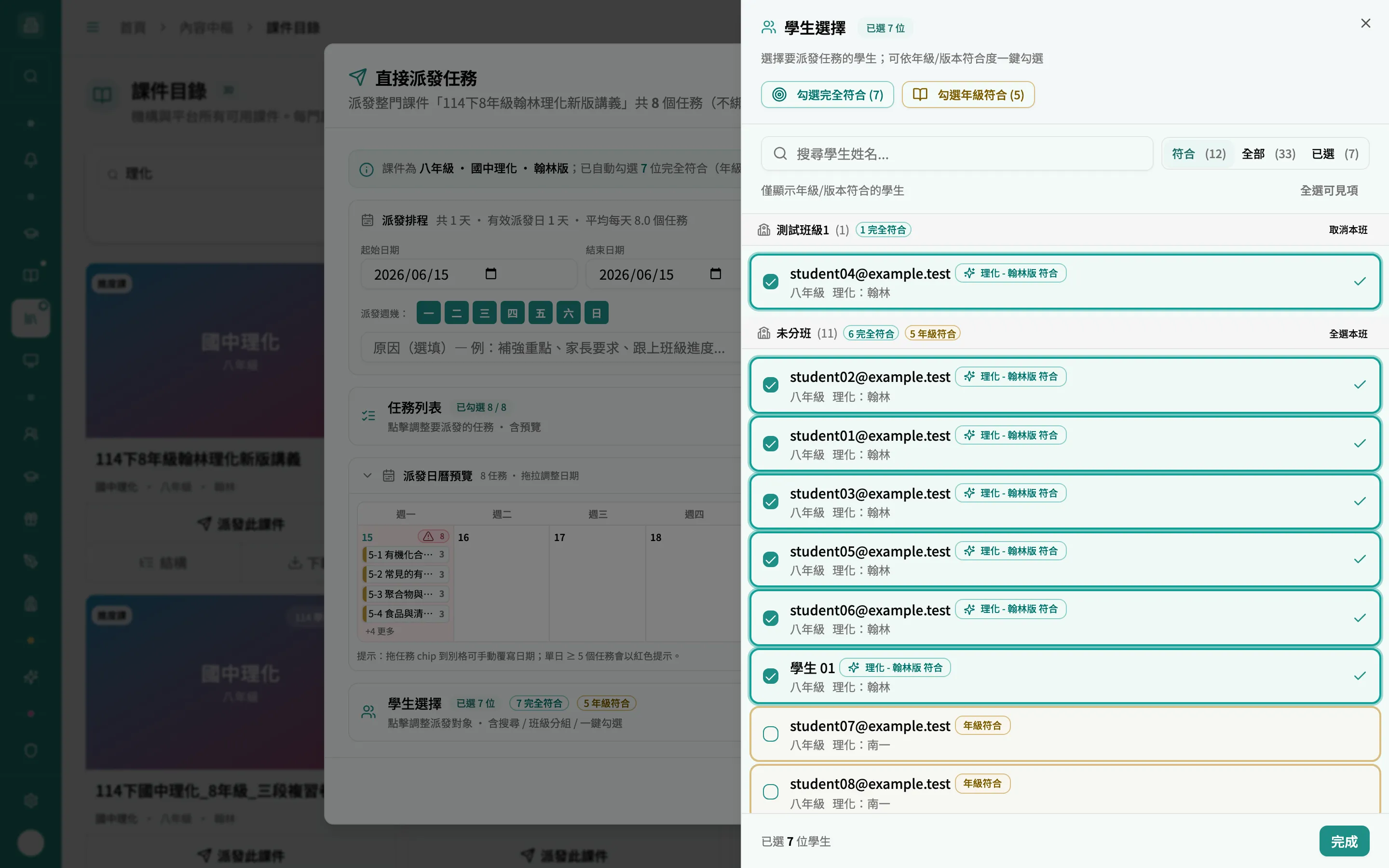Switch to the 已選 (7) filter tab
The height and width of the screenshot is (868, 1389).
coord(1335,154)
